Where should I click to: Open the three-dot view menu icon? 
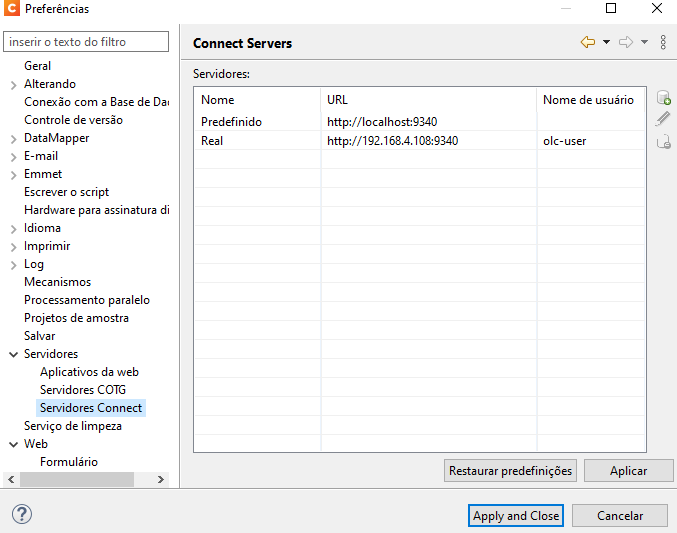point(663,42)
